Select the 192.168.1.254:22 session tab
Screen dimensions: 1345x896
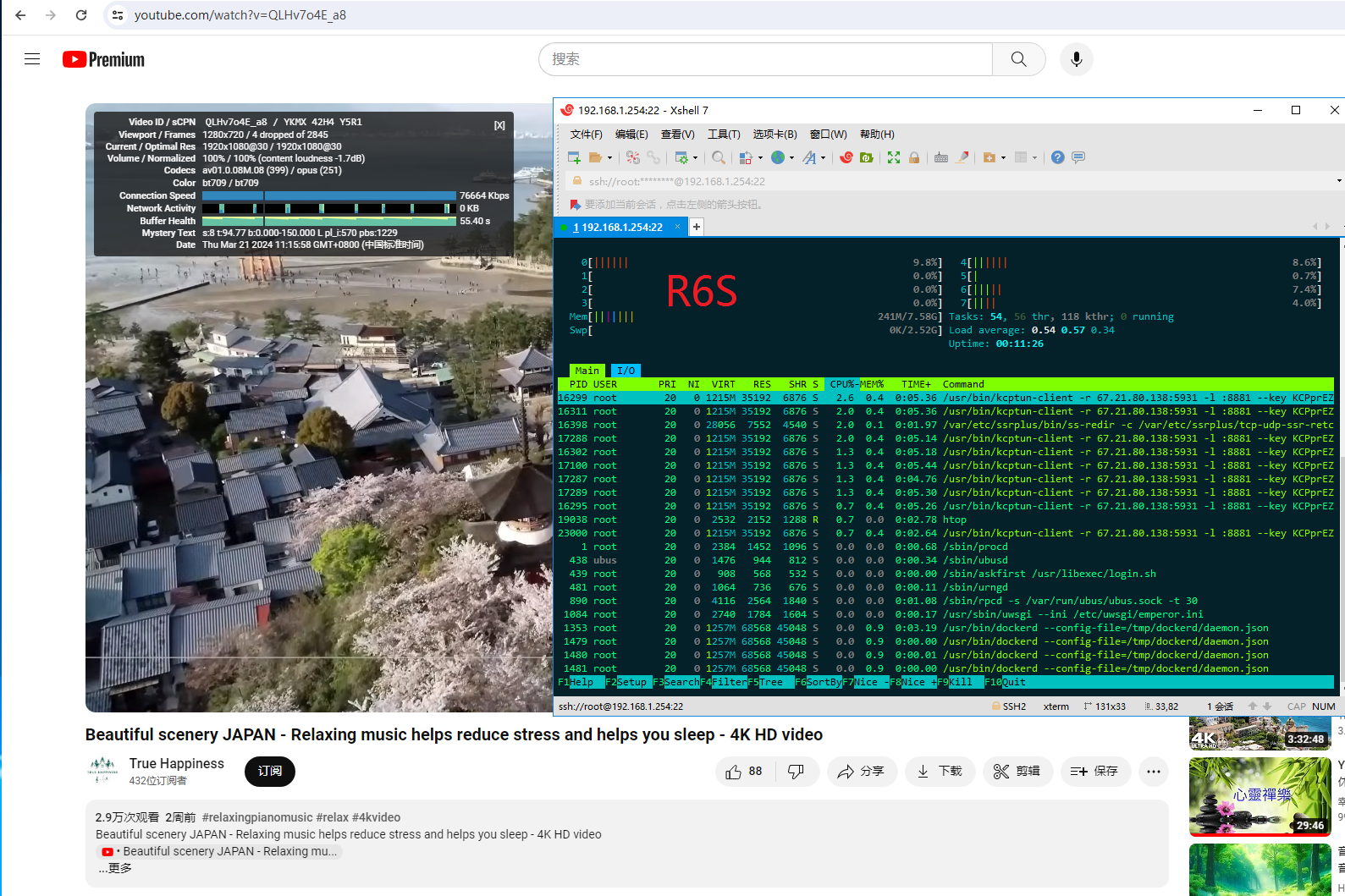tap(620, 227)
